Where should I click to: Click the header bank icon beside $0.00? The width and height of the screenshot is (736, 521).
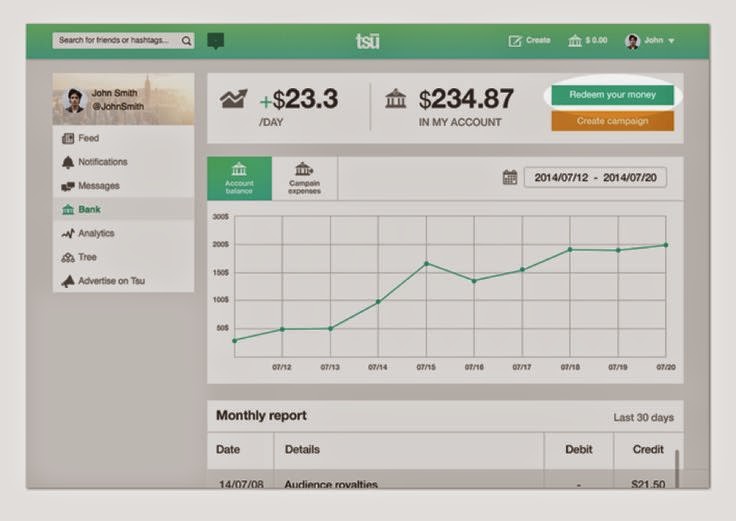click(575, 41)
